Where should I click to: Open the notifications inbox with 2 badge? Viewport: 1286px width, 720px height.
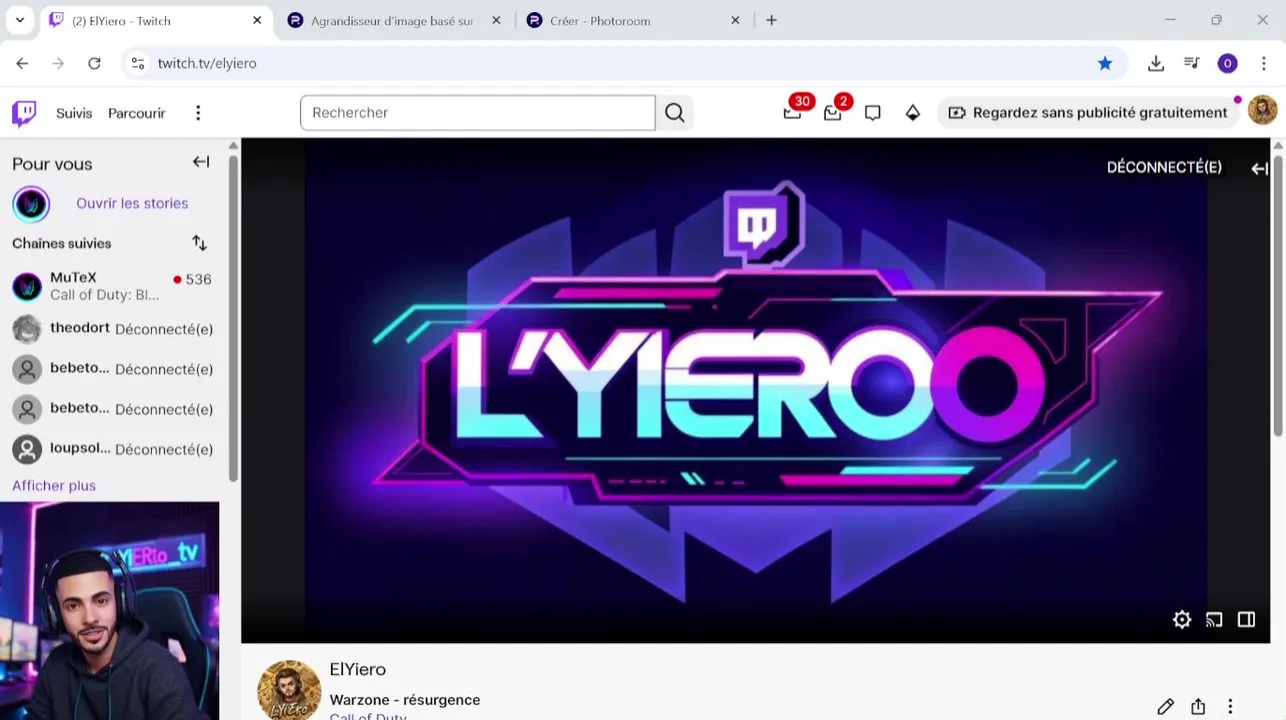833,113
